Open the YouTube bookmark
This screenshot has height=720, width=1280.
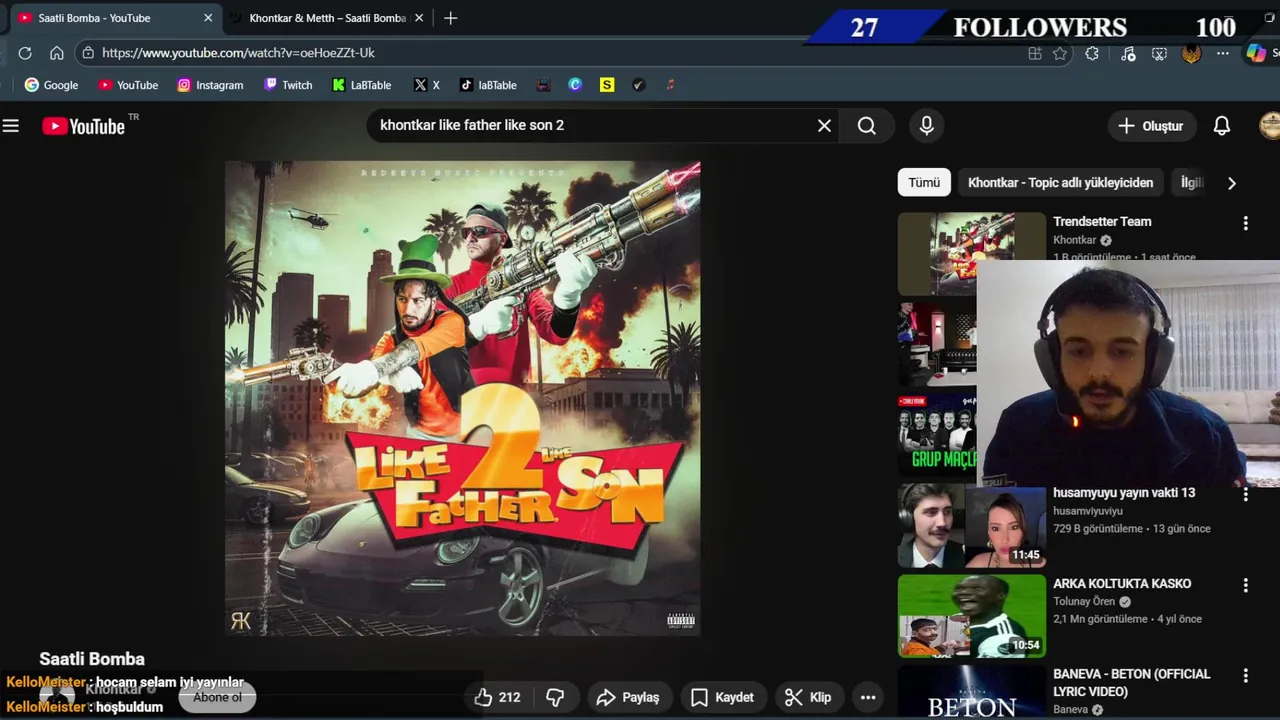tap(128, 85)
